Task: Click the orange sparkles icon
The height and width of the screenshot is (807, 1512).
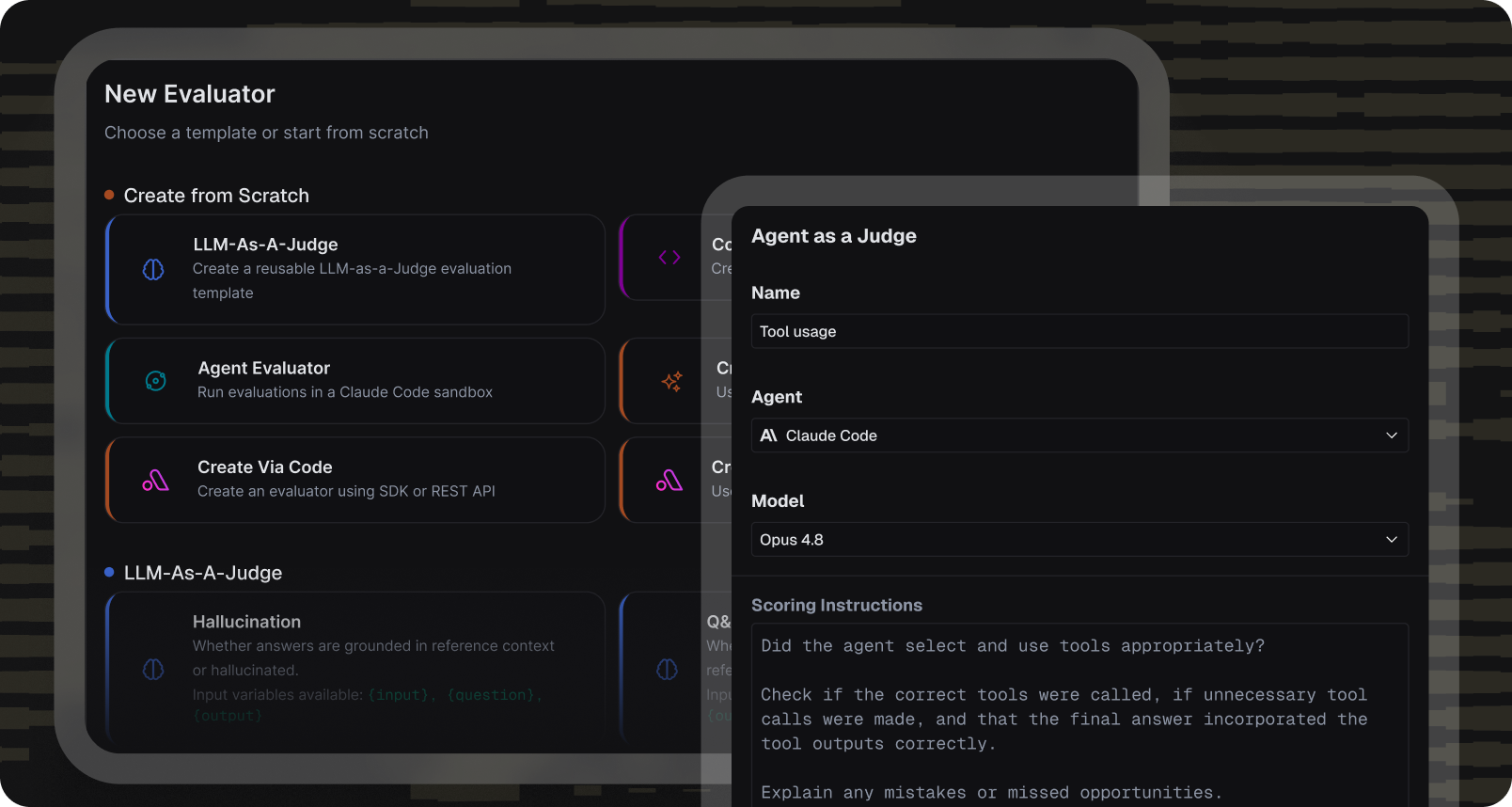Action: (671, 381)
